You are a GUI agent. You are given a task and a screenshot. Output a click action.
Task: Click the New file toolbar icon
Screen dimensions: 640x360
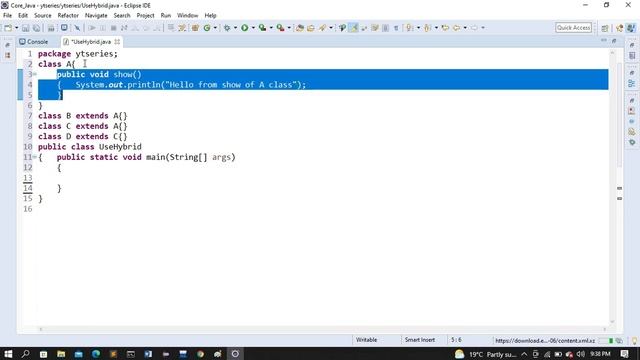(x=8, y=28)
